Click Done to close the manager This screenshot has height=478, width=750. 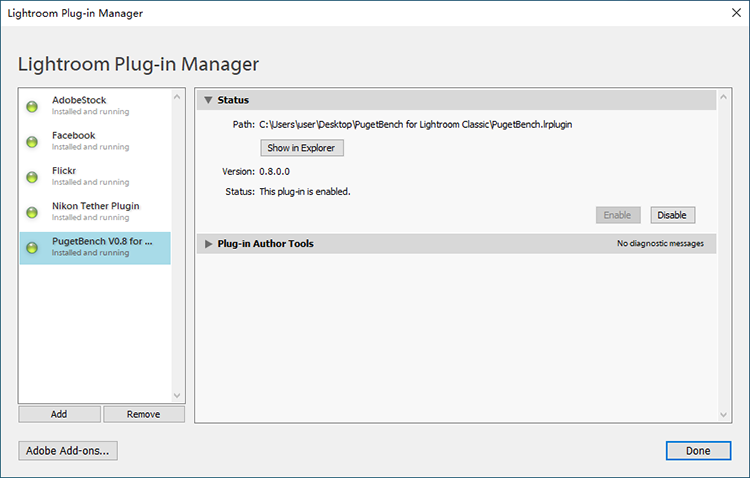pyautogui.click(x=698, y=451)
